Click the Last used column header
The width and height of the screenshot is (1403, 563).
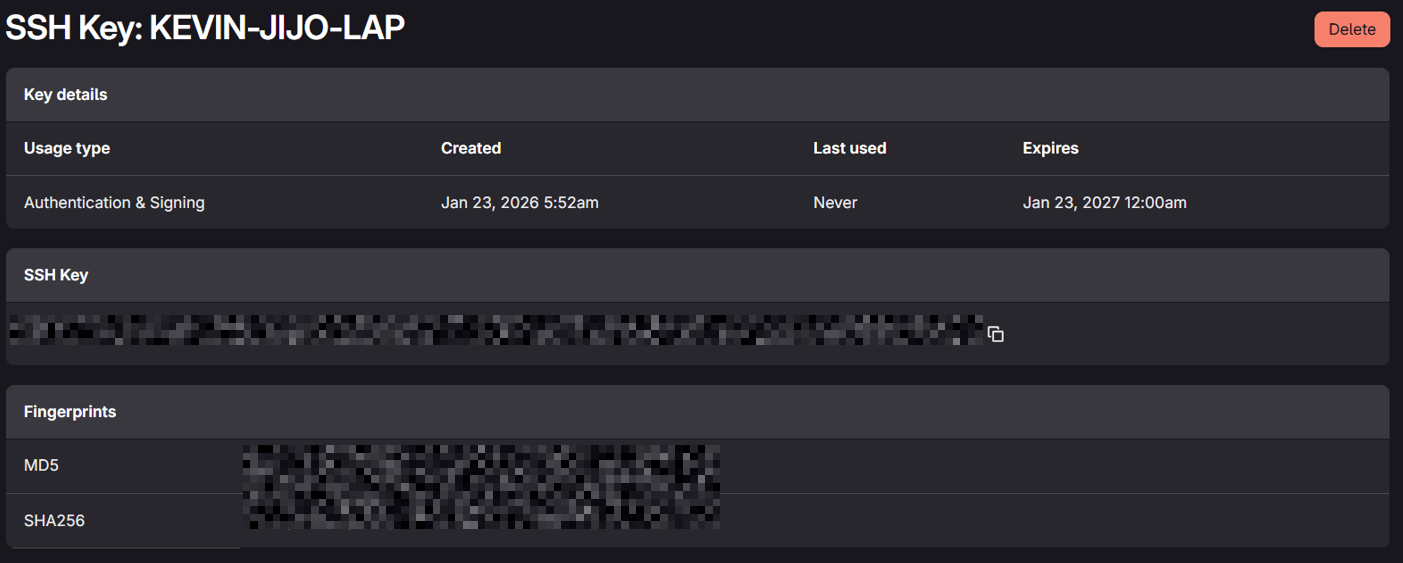coord(850,148)
